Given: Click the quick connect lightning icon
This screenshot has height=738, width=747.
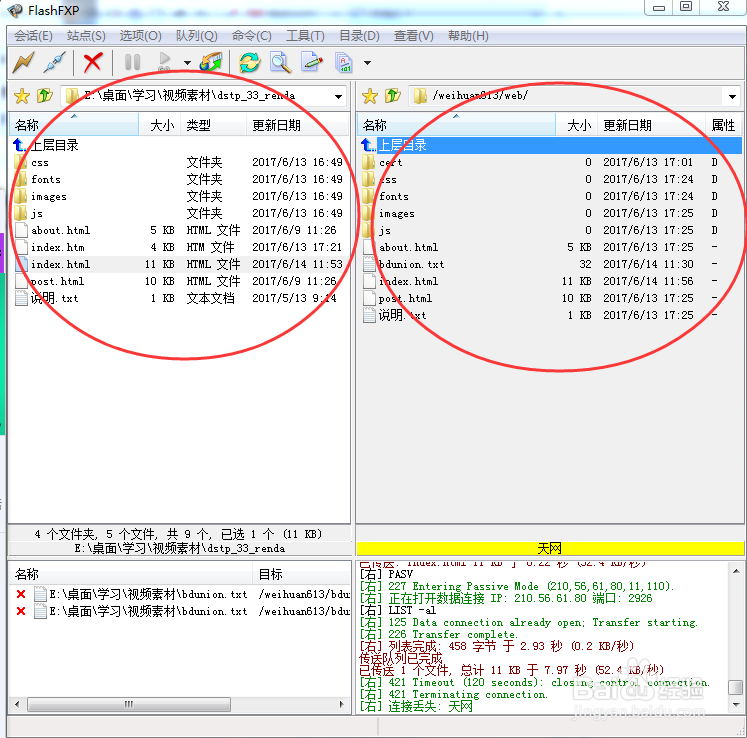Looking at the screenshot, I should click(23, 62).
